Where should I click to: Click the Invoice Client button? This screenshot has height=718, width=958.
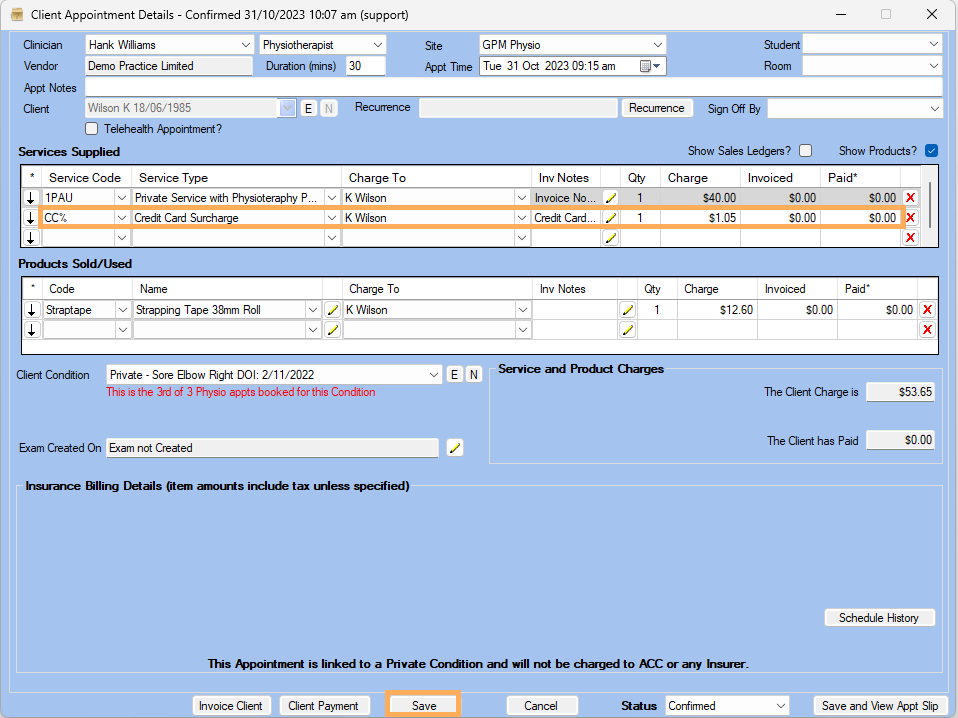pyautogui.click(x=231, y=706)
